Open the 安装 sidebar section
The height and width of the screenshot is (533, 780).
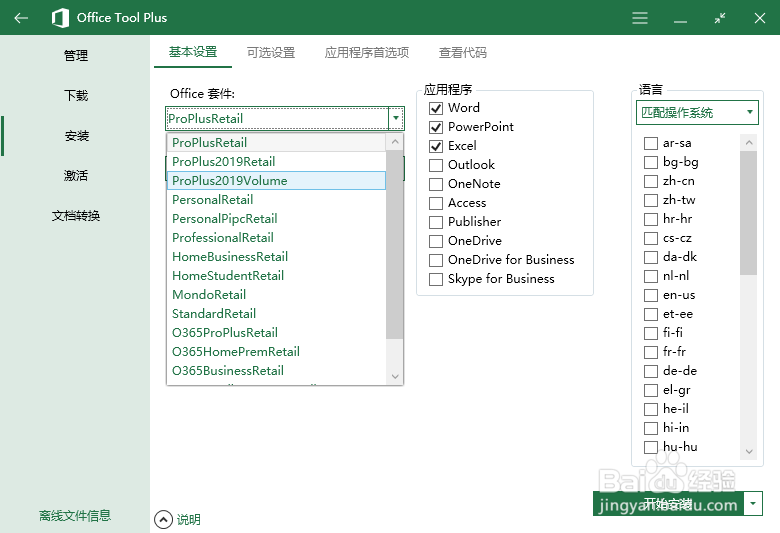tap(76, 135)
